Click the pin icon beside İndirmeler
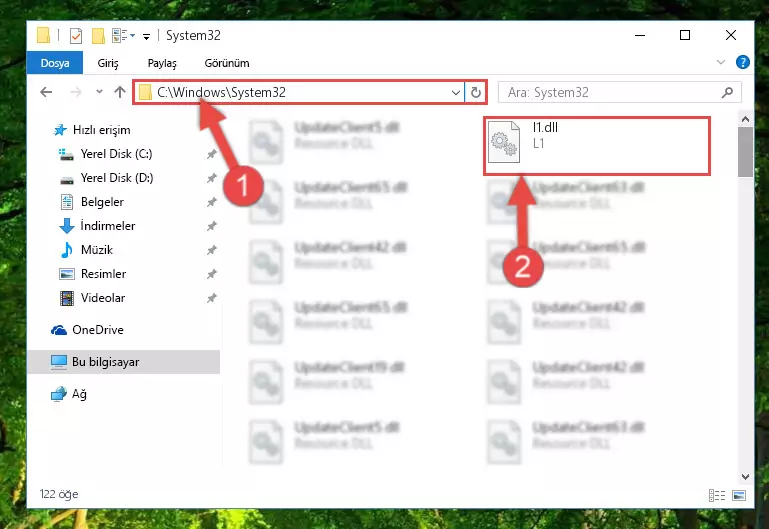 coord(211,226)
